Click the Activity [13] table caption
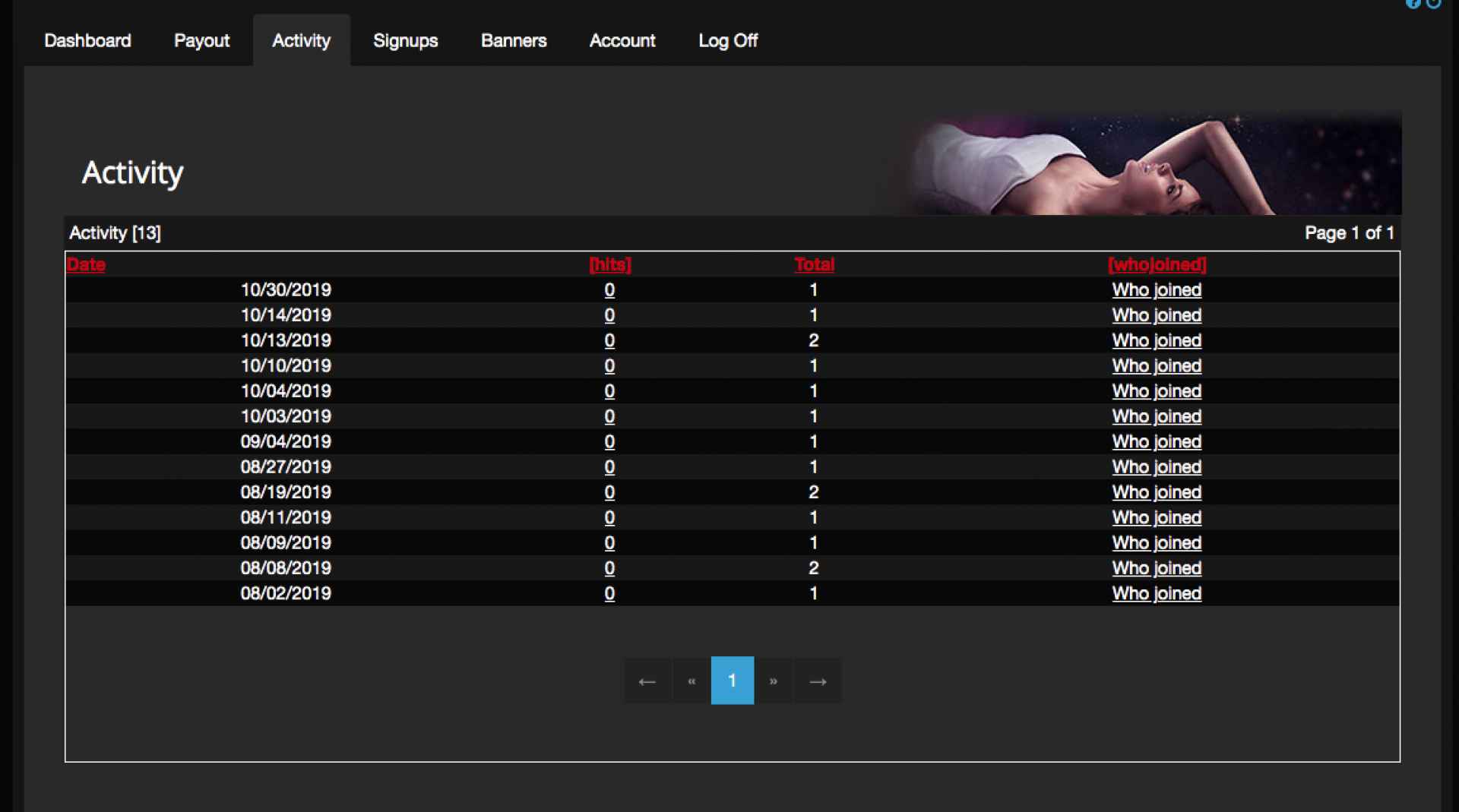The height and width of the screenshot is (812, 1459). [x=116, y=233]
